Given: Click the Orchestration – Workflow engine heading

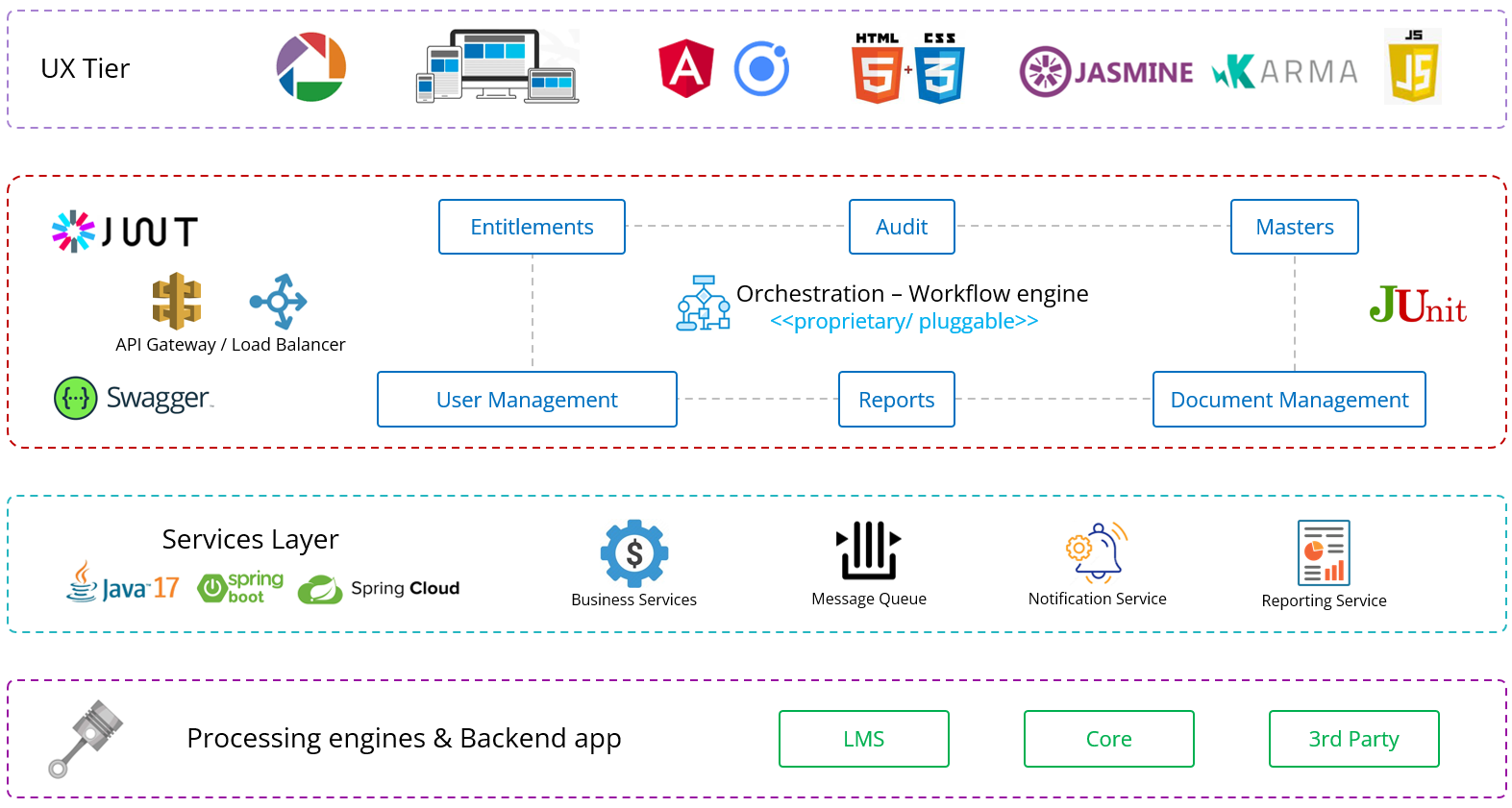Looking at the screenshot, I should tap(912, 294).
